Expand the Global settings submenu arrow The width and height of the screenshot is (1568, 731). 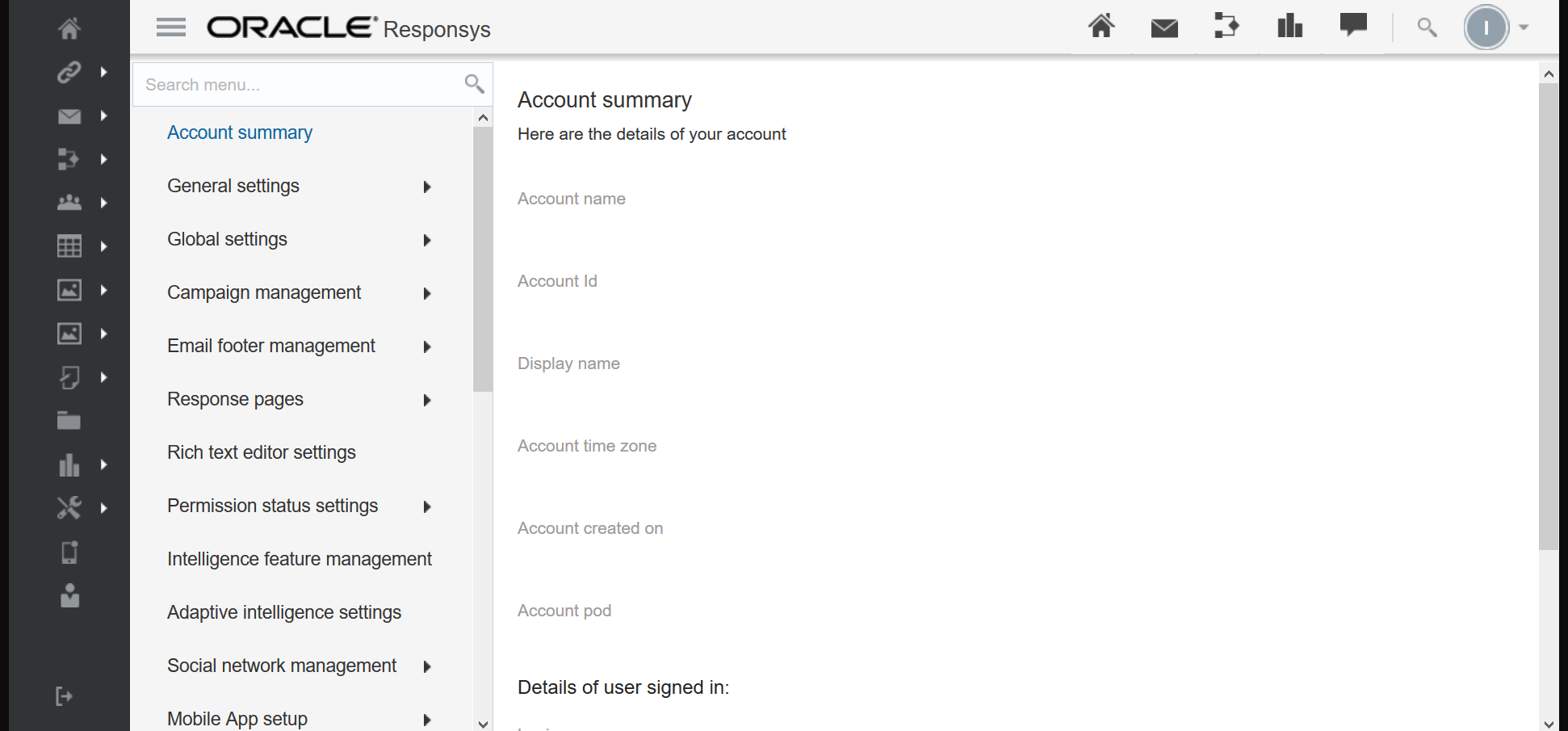coord(427,240)
